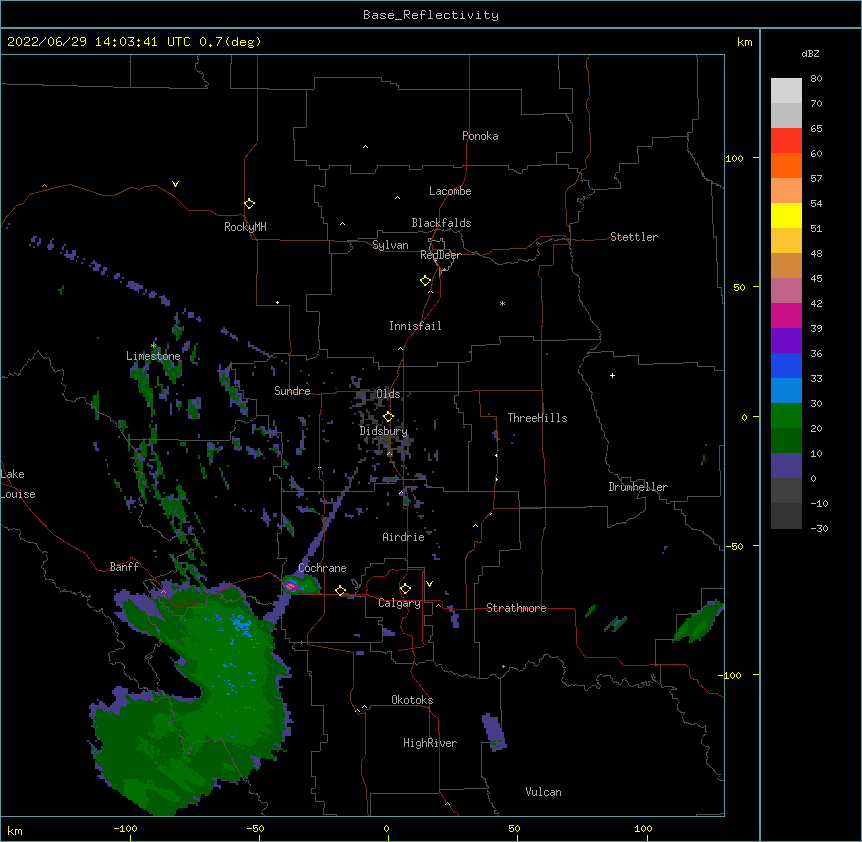Select the yellow V marker east of Calgary
Viewport: 862px width, 842px height.
[429, 584]
